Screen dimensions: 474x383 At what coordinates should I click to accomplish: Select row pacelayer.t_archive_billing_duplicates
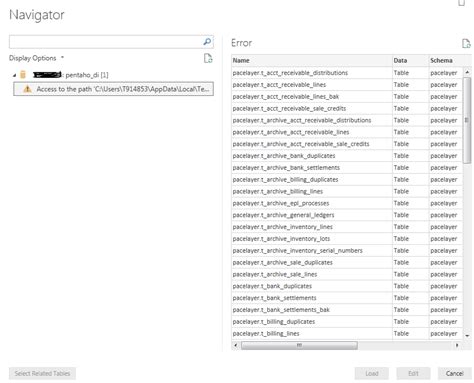pyautogui.click(x=347, y=179)
